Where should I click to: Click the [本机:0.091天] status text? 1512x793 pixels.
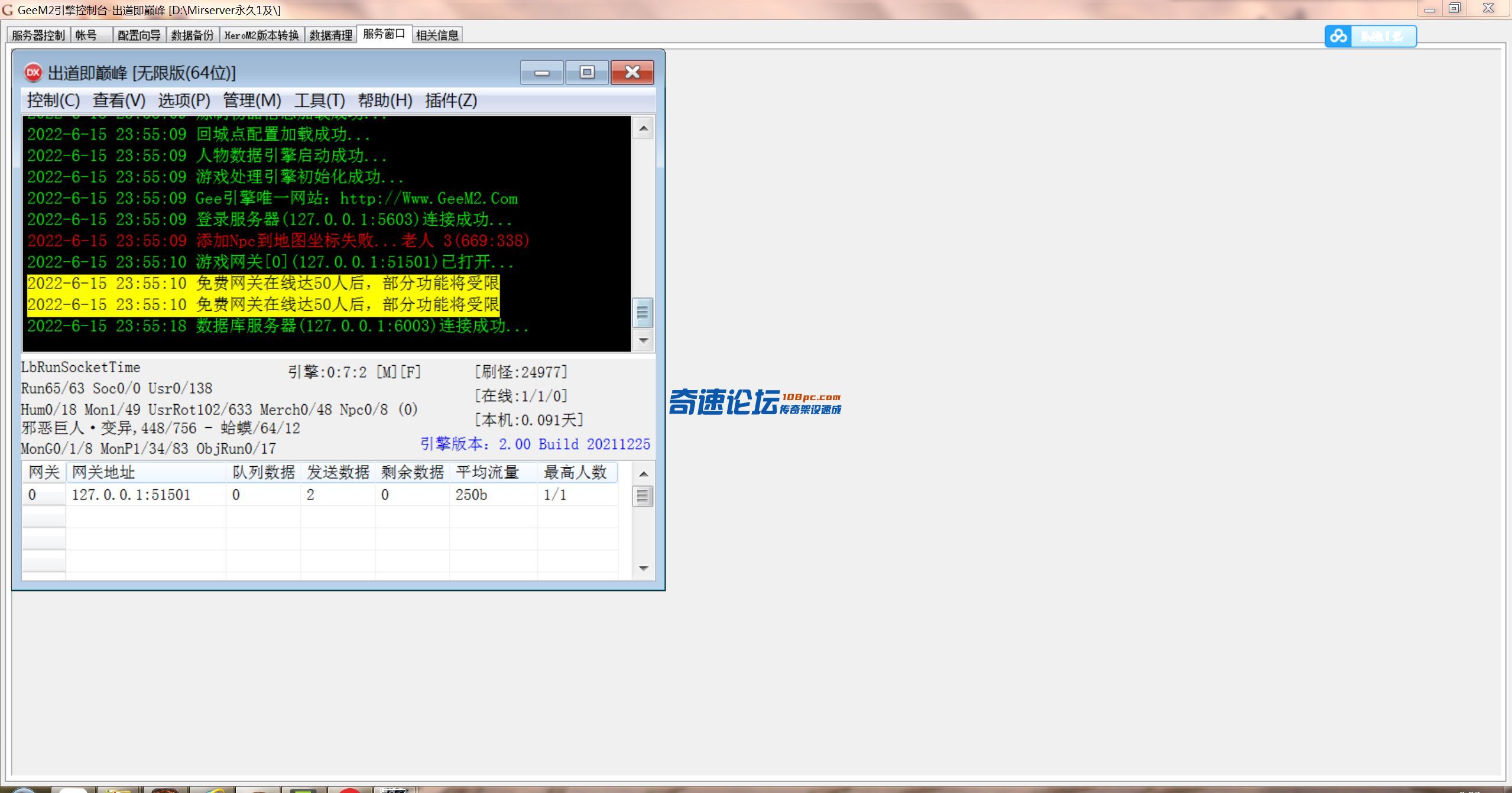pos(529,420)
